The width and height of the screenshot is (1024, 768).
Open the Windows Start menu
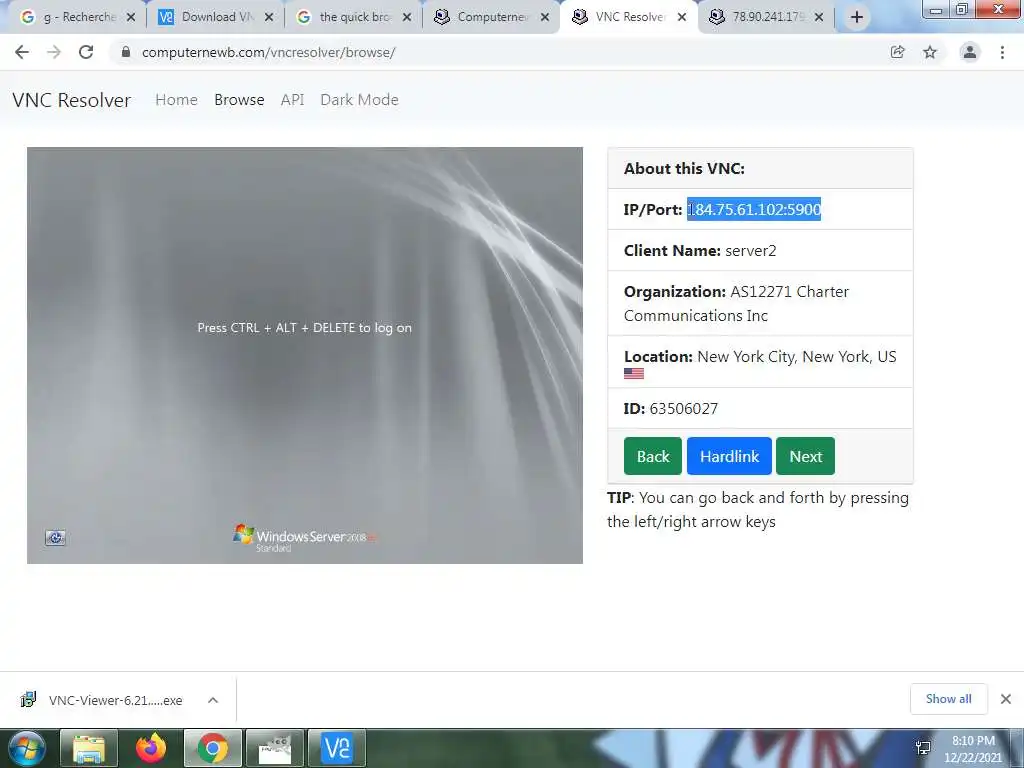pyautogui.click(x=26, y=748)
